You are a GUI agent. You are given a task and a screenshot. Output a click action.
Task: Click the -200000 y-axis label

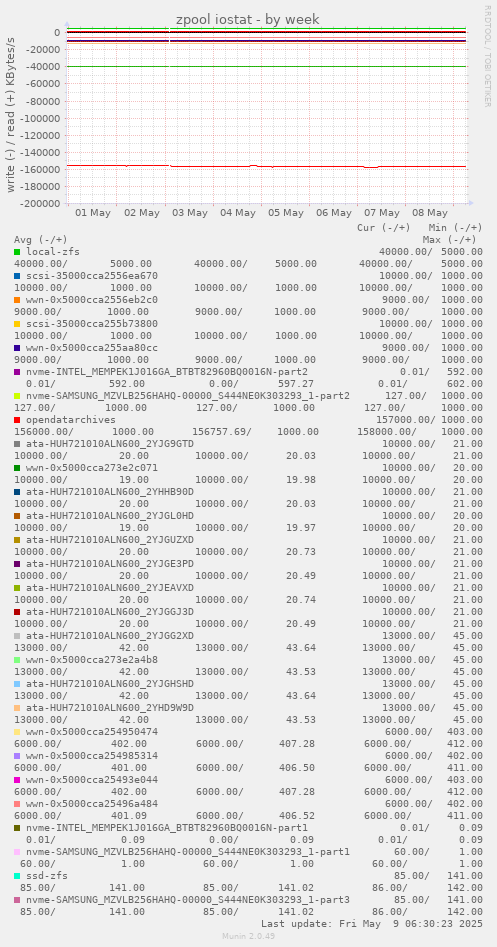point(39,204)
